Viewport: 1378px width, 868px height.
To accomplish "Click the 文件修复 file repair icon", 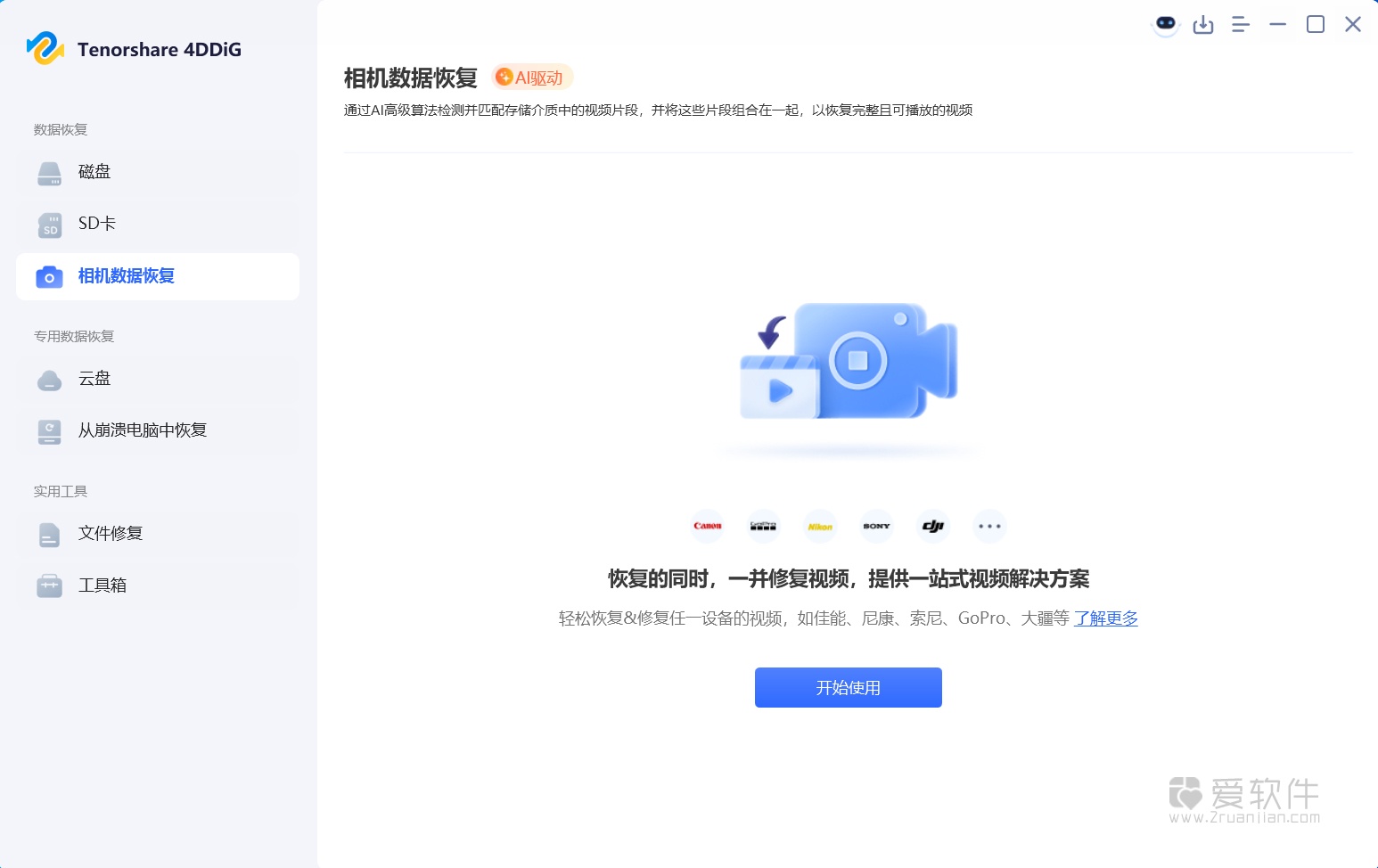I will pos(48,533).
